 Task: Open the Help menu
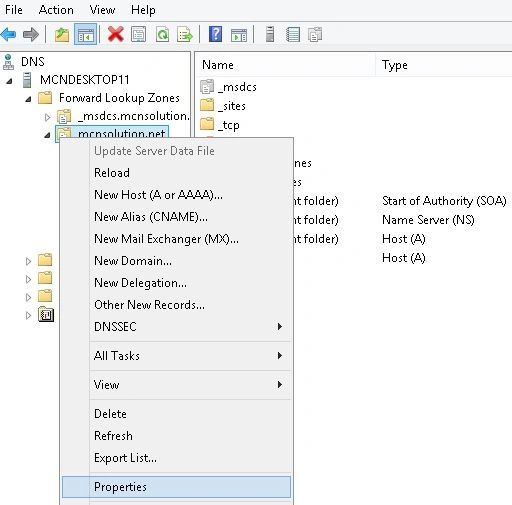pos(143,10)
